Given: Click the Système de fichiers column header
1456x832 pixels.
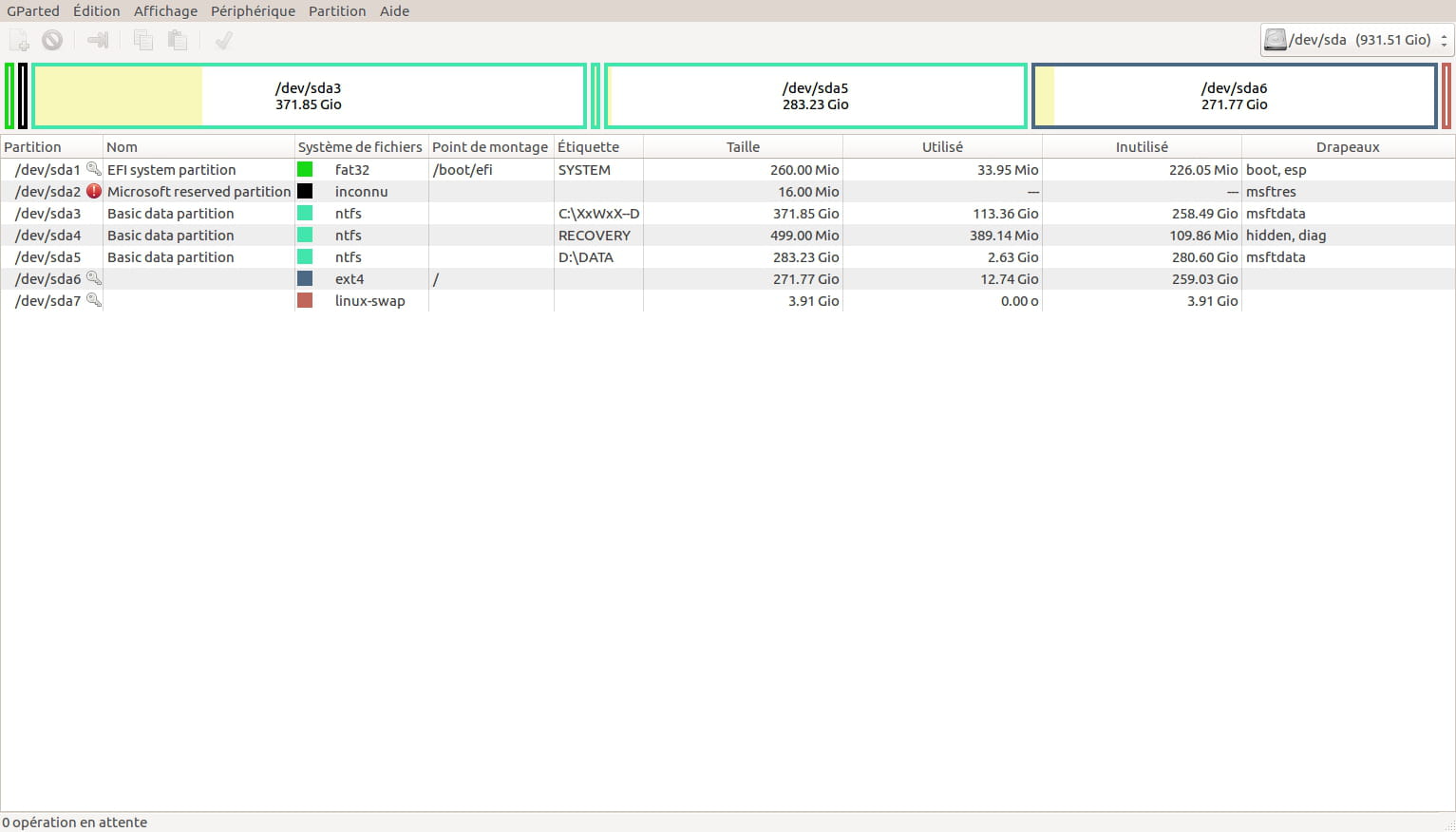Looking at the screenshot, I should (x=360, y=147).
